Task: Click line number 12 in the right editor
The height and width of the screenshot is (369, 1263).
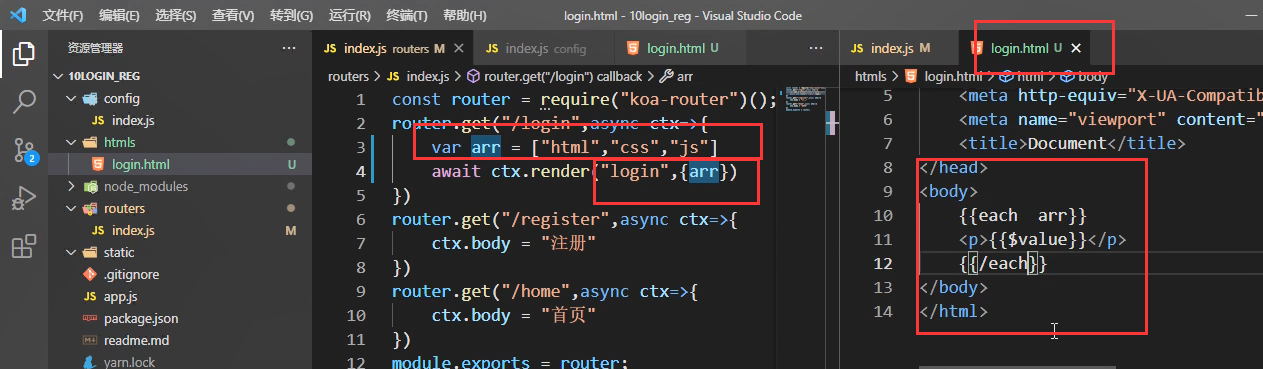Action: [x=883, y=263]
